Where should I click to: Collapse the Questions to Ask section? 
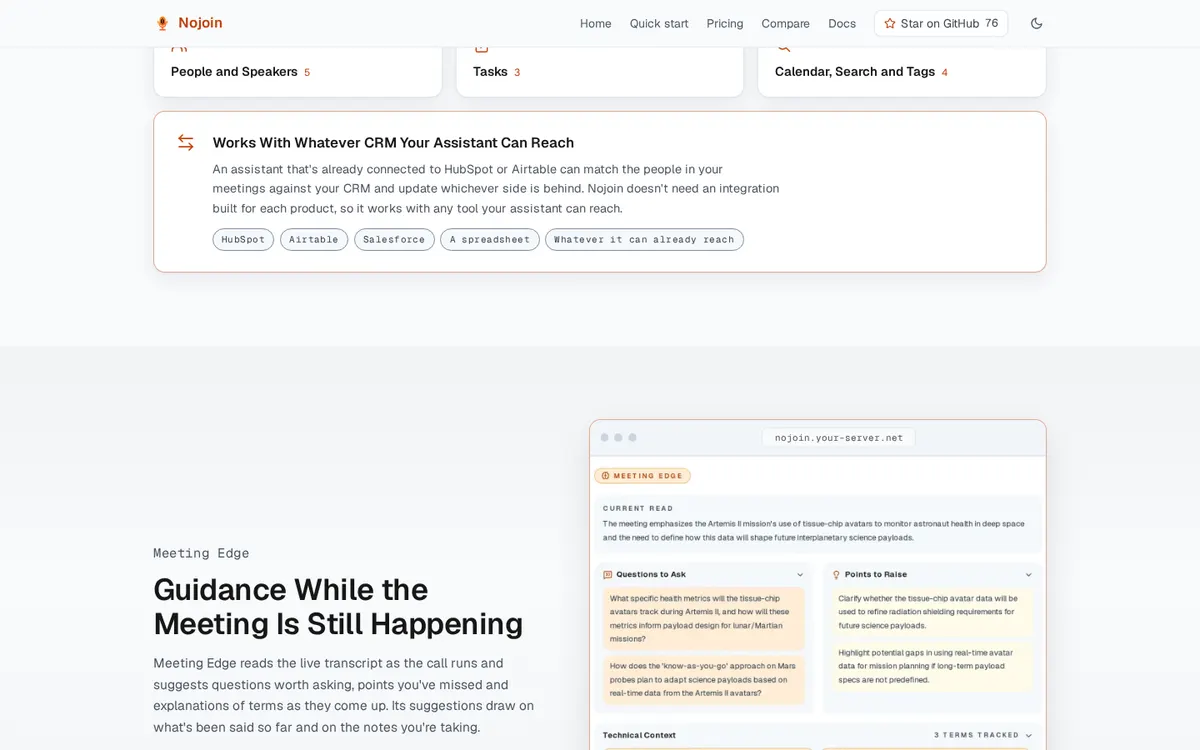point(800,575)
